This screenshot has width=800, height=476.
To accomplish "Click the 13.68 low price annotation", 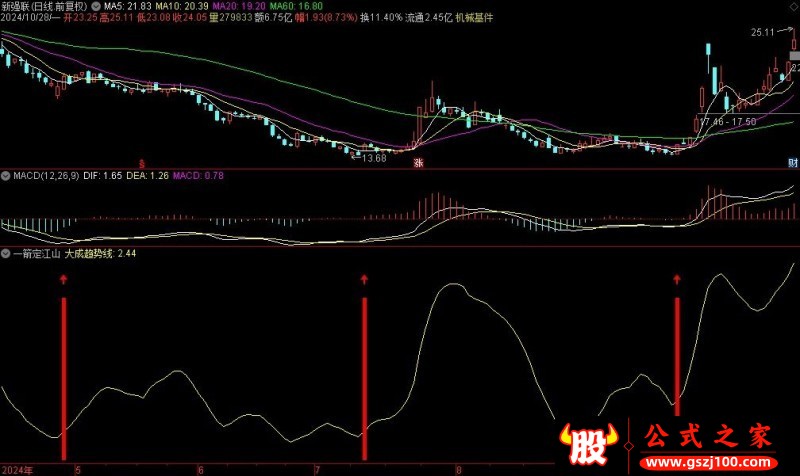I will point(374,158).
